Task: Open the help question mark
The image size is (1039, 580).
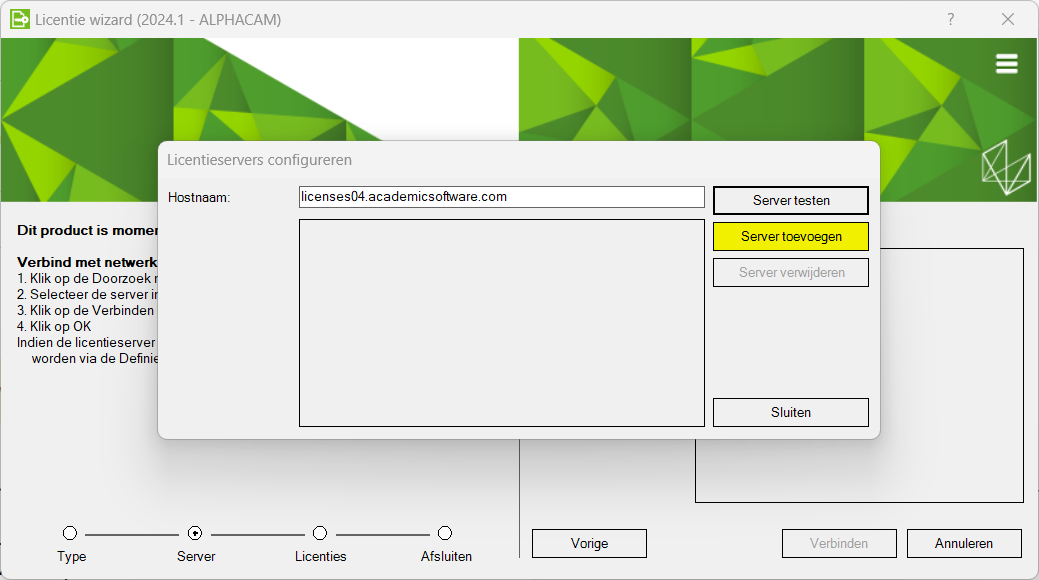Action: (951, 19)
